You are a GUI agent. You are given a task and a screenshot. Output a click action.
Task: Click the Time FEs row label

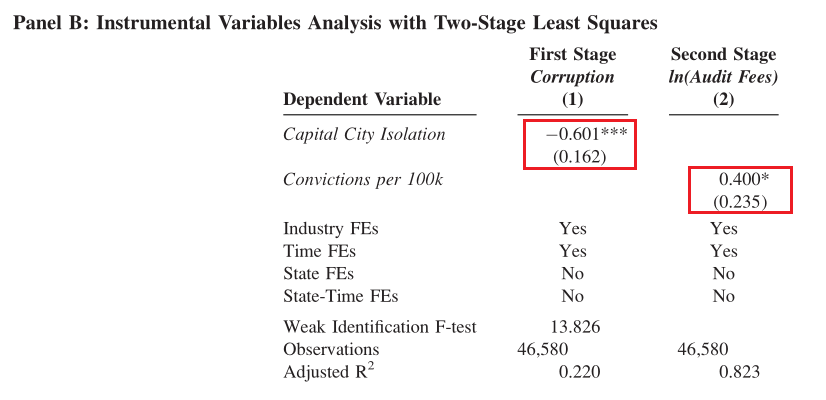[x=319, y=251]
